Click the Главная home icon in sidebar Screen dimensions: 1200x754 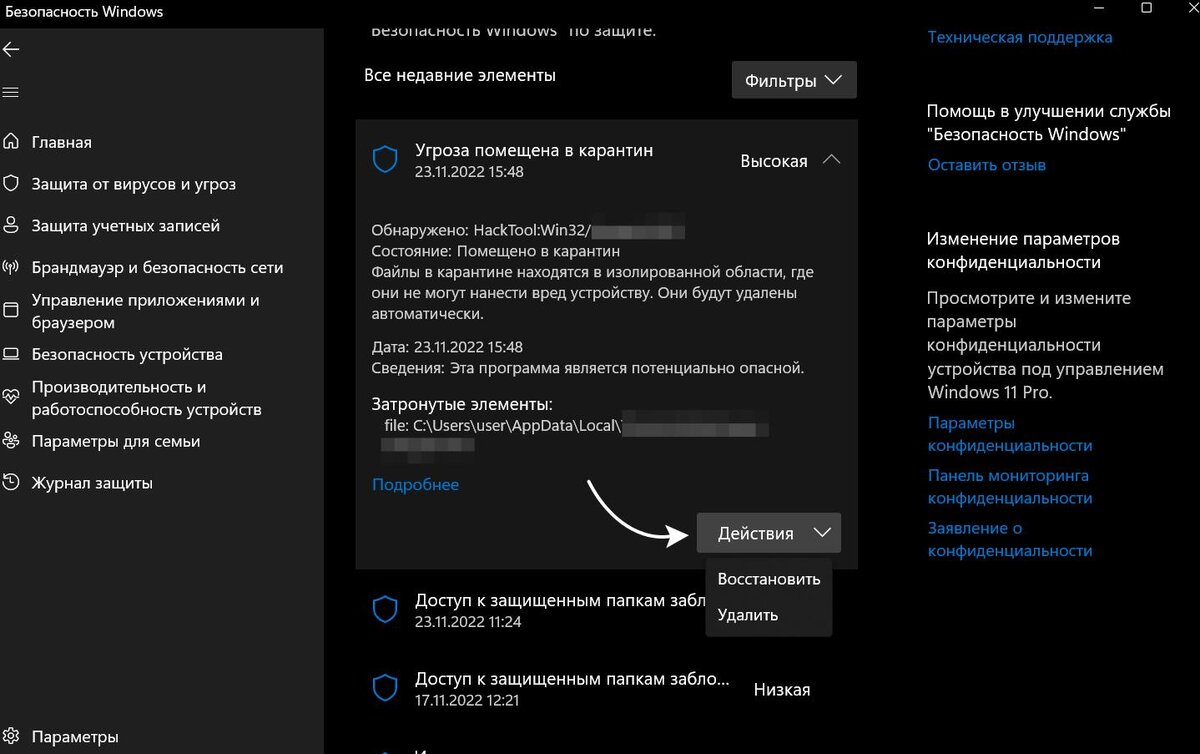coord(10,142)
